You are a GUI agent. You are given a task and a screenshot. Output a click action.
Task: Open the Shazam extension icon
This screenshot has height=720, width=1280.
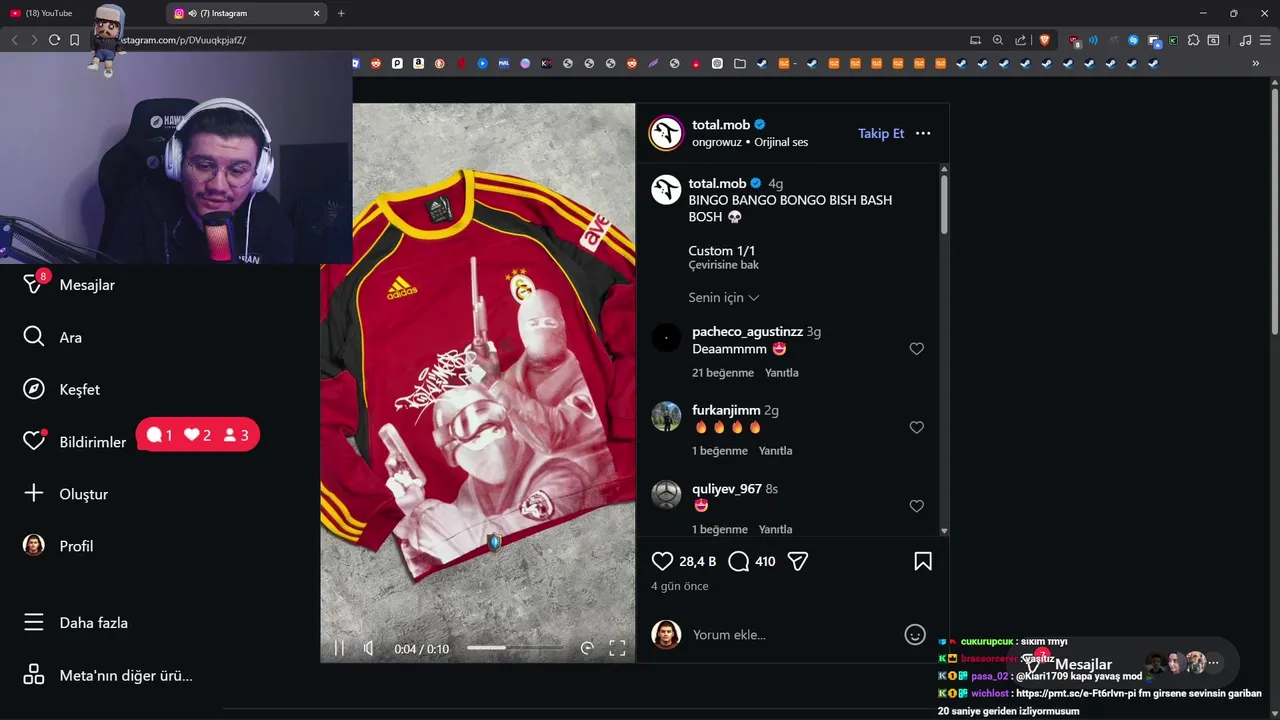coord(1133,40)
